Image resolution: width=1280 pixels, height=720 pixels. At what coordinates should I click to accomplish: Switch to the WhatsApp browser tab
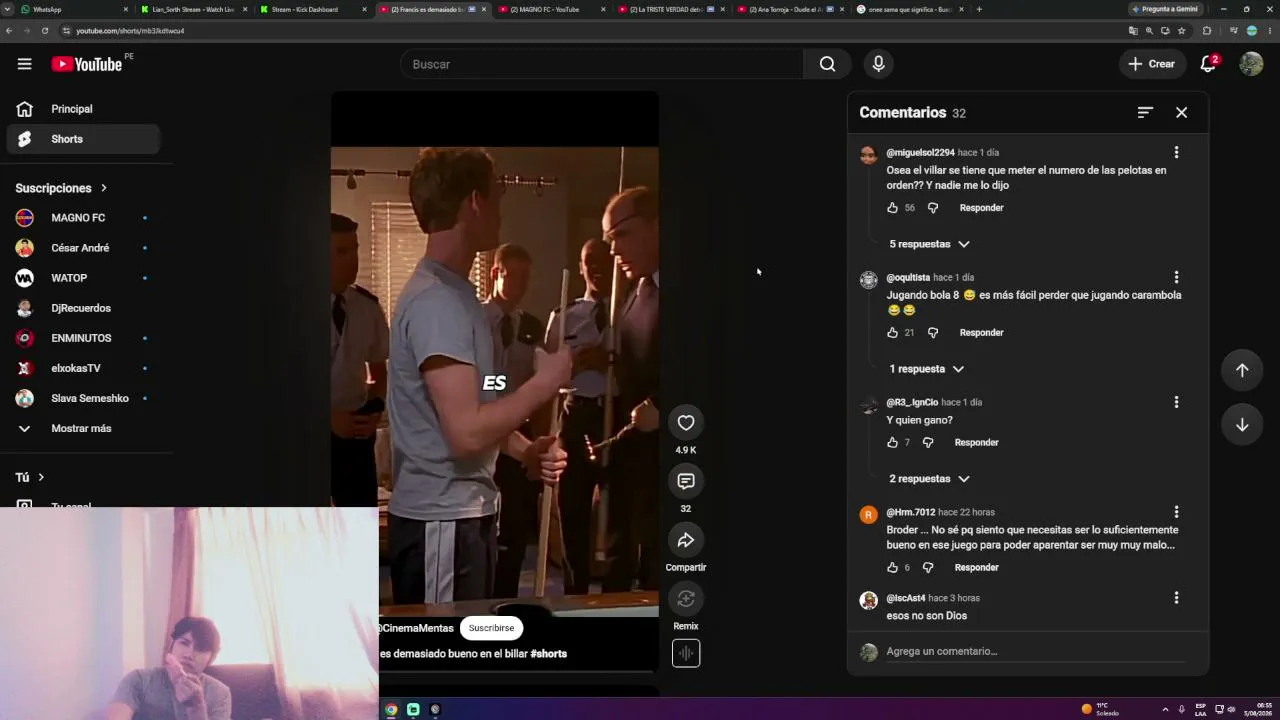[x=73, y=9]
